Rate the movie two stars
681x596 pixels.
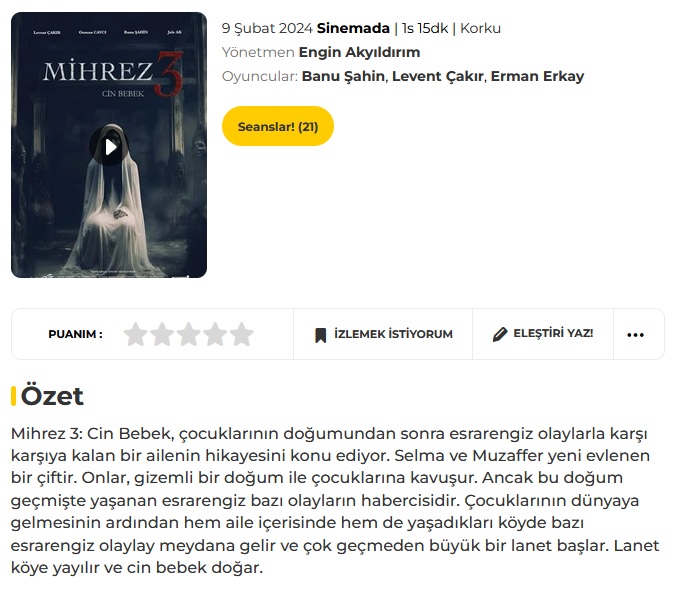coord(162,334)
